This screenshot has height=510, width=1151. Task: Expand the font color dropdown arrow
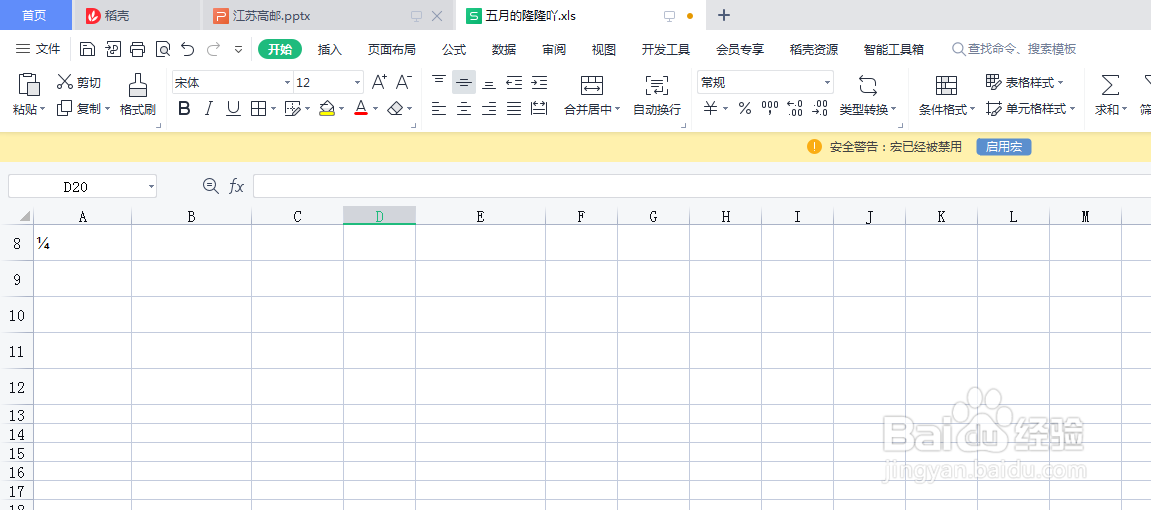[375, 109]
